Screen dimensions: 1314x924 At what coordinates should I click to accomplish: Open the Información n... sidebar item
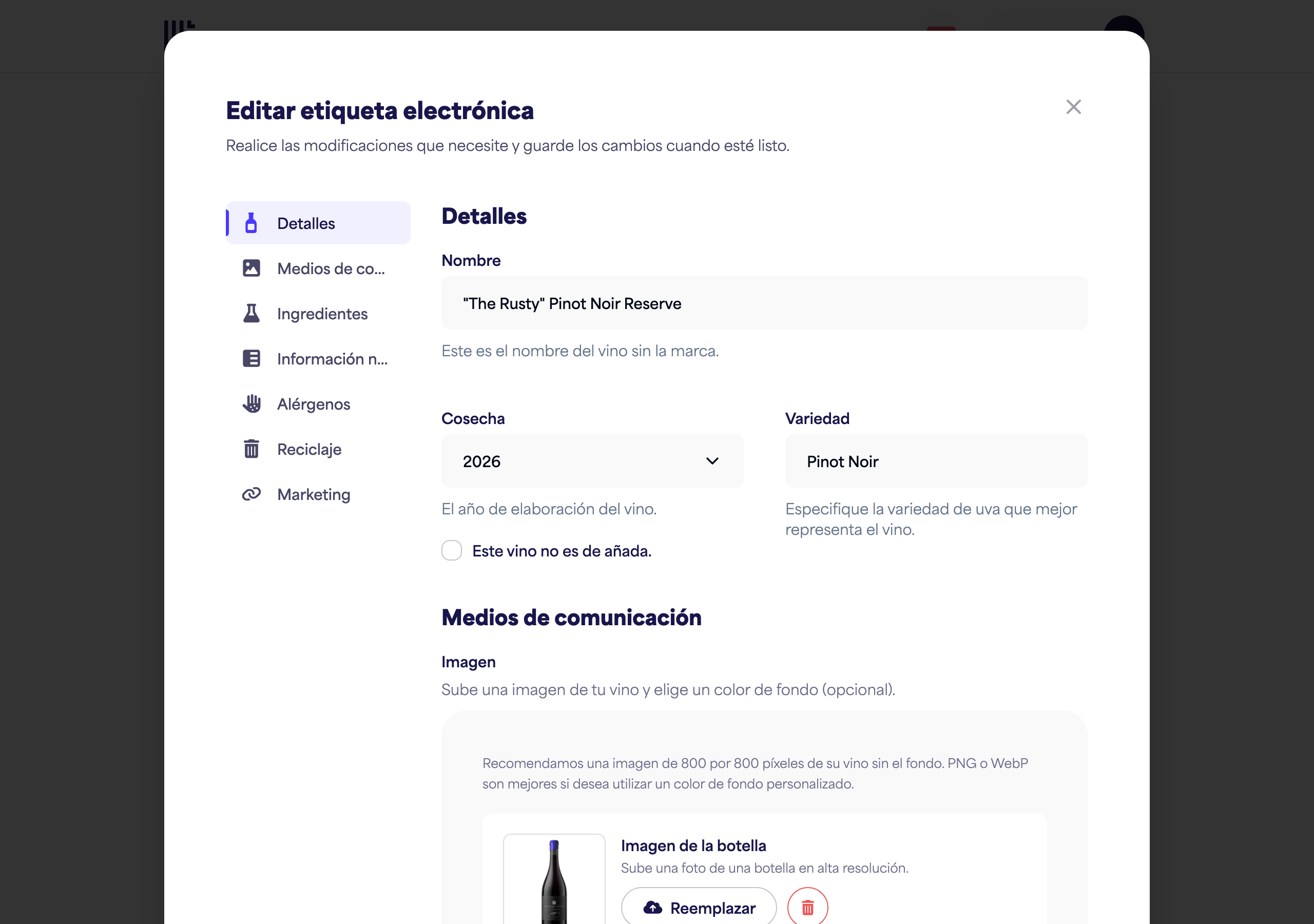pyautogui.click(x=318, y=358)
